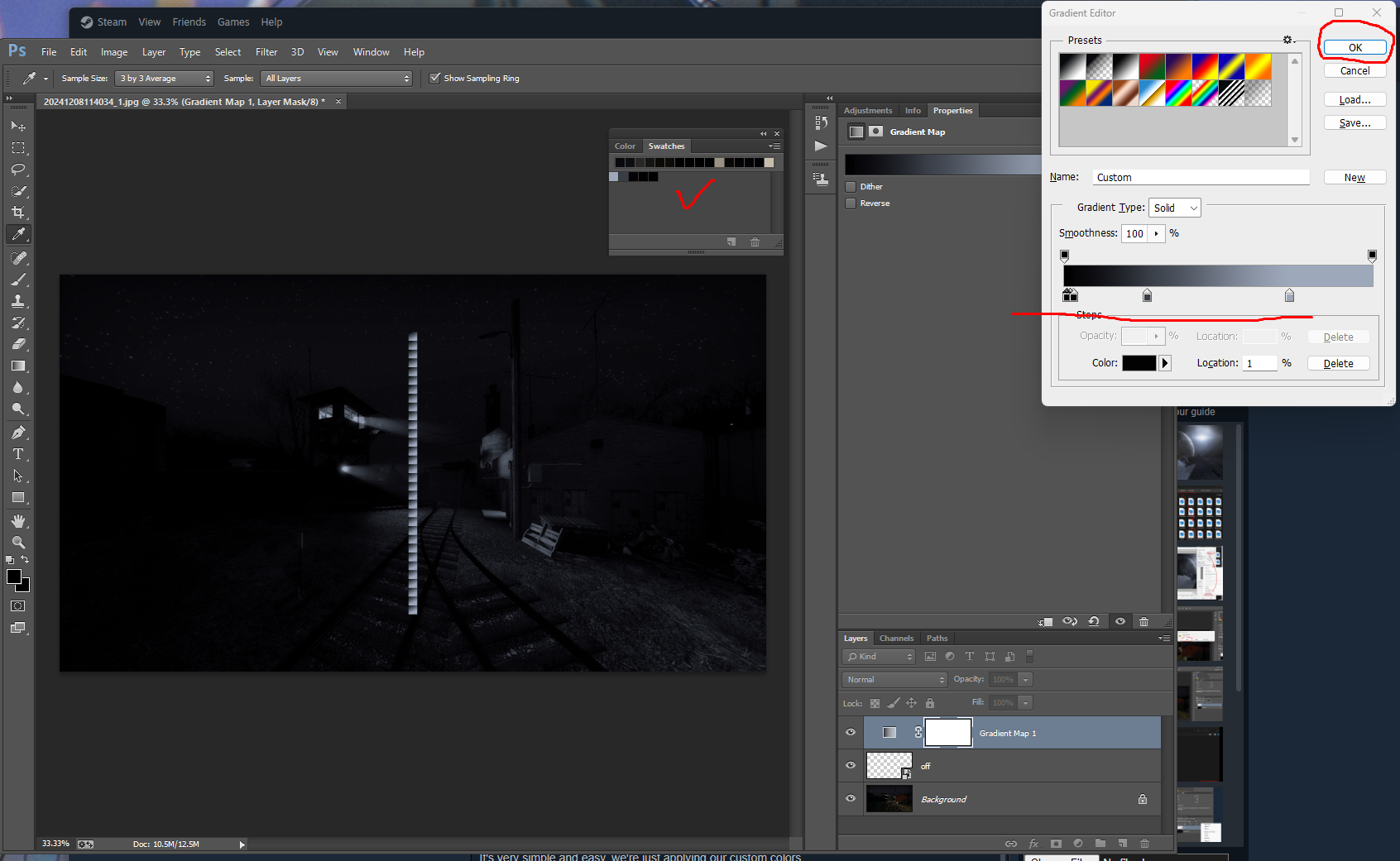Select the Hand tool
Image resolution: width=1400 pixels, height=861 pixels.
pos(18,521)
